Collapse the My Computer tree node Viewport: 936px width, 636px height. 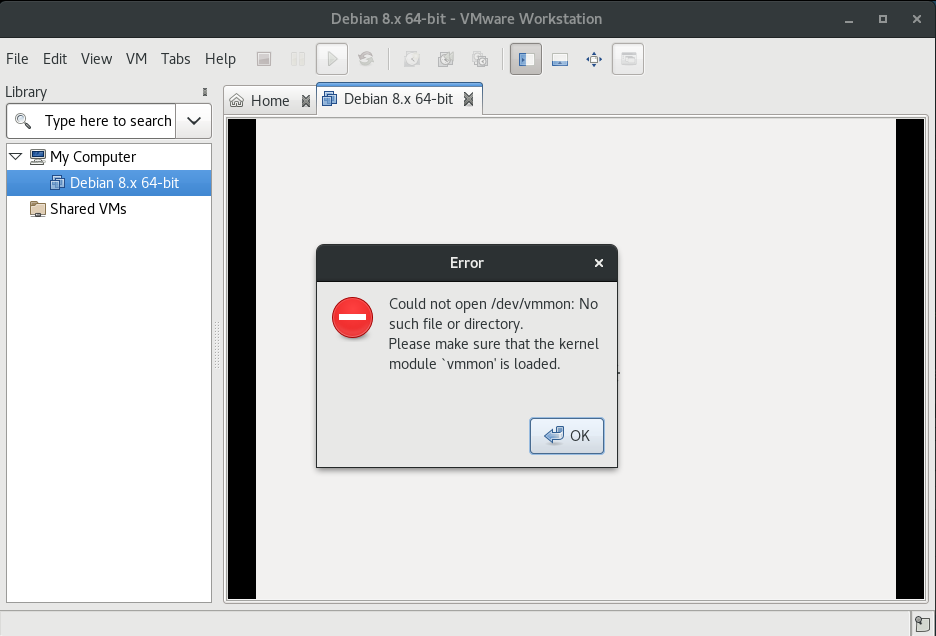tap(16, 157)
